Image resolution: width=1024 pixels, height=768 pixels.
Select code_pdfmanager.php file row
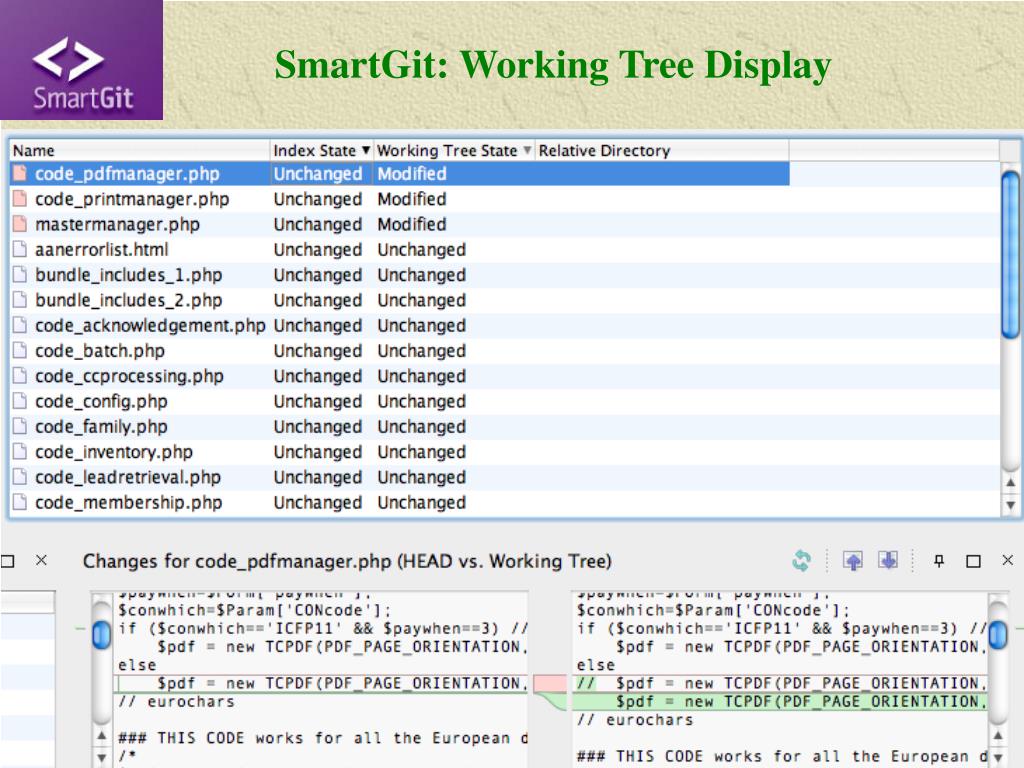pyautogui.click(x=400, y=174)
